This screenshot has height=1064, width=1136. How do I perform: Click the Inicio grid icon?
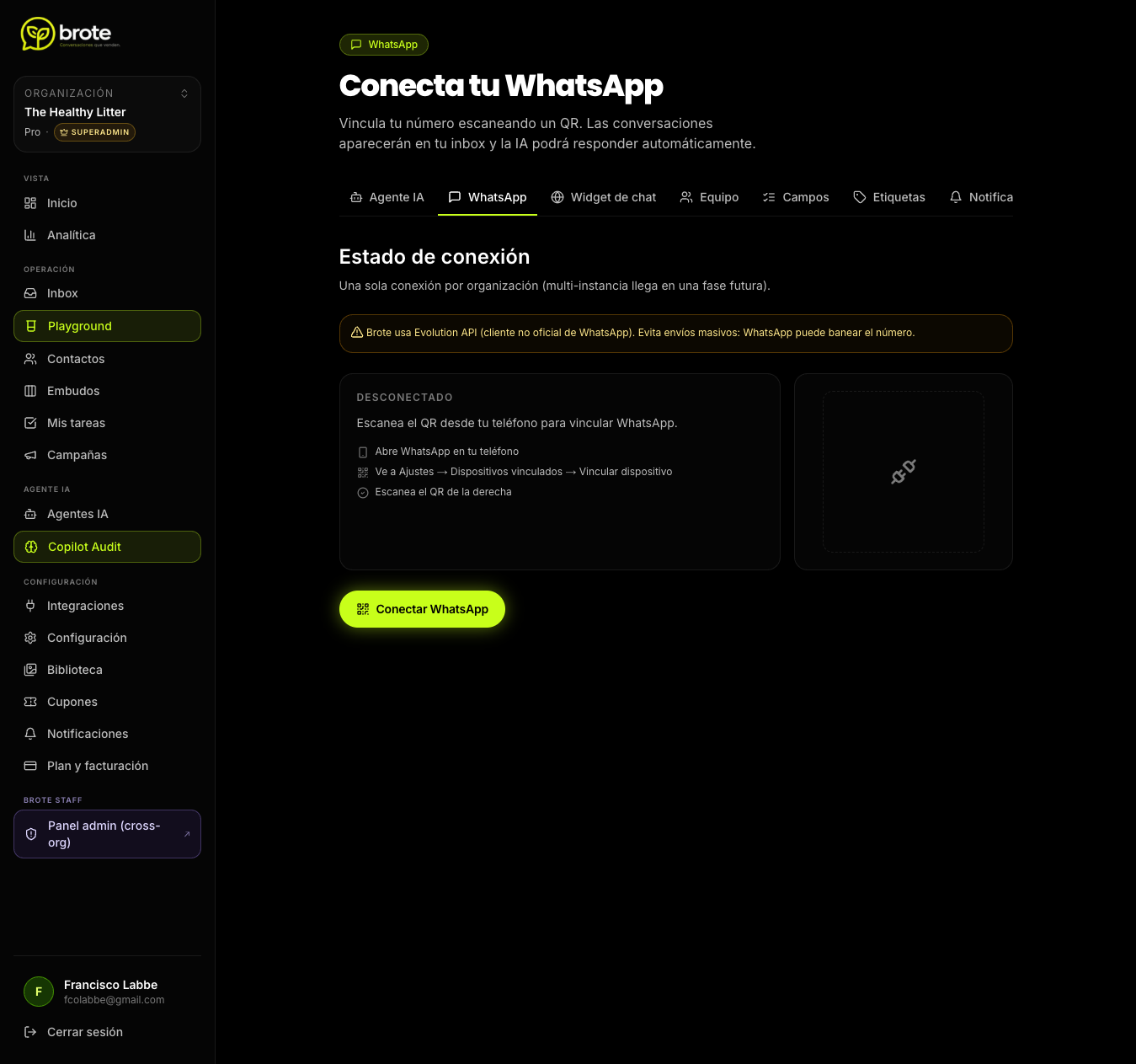[30, 203]
